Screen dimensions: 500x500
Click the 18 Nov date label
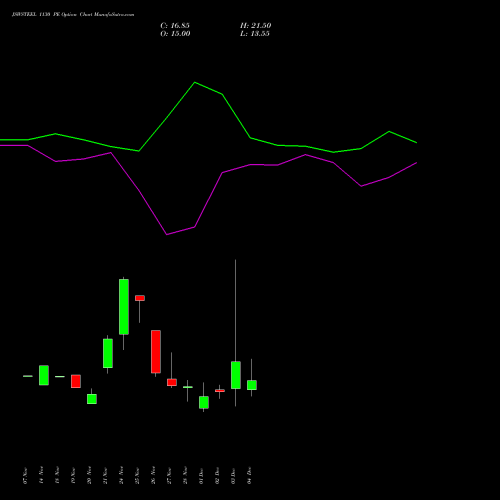tap(57, 476)
